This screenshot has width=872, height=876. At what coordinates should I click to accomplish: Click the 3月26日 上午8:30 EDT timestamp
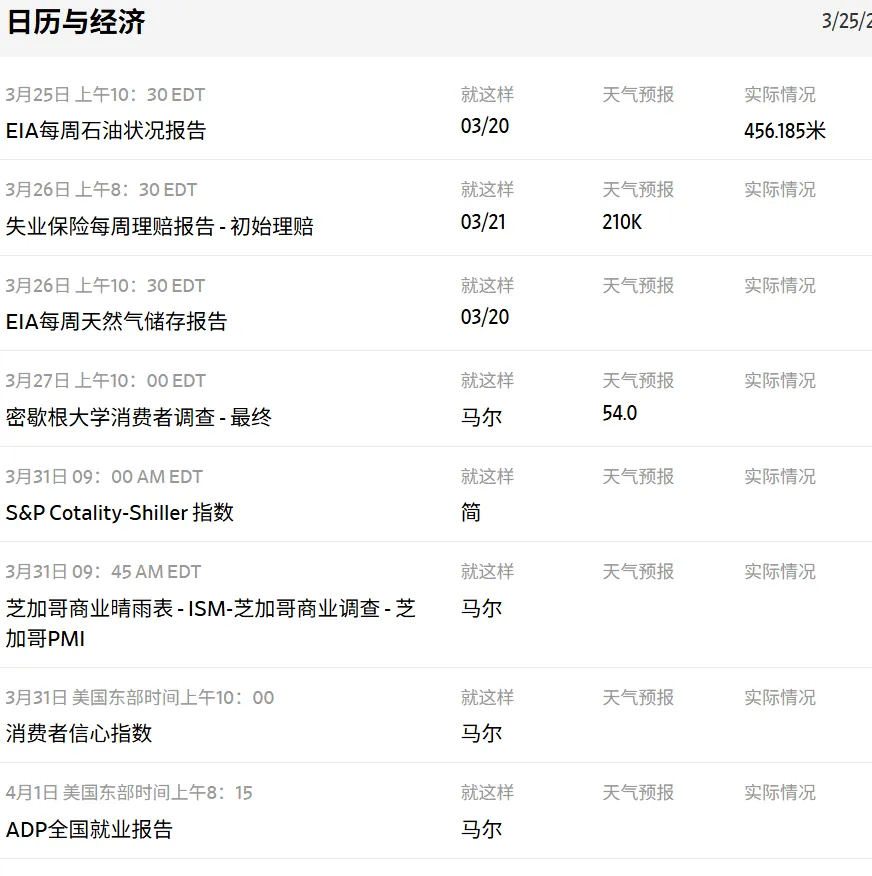click(x=101, y=189)
